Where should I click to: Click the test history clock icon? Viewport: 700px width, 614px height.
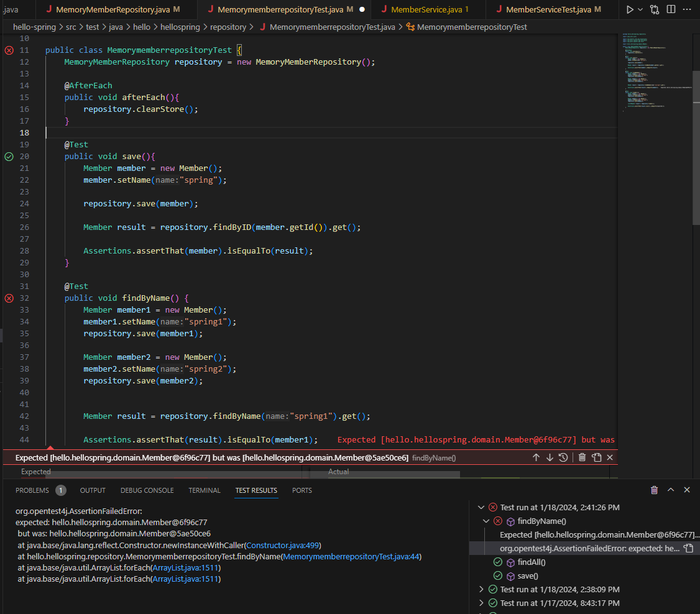[565, 458]
